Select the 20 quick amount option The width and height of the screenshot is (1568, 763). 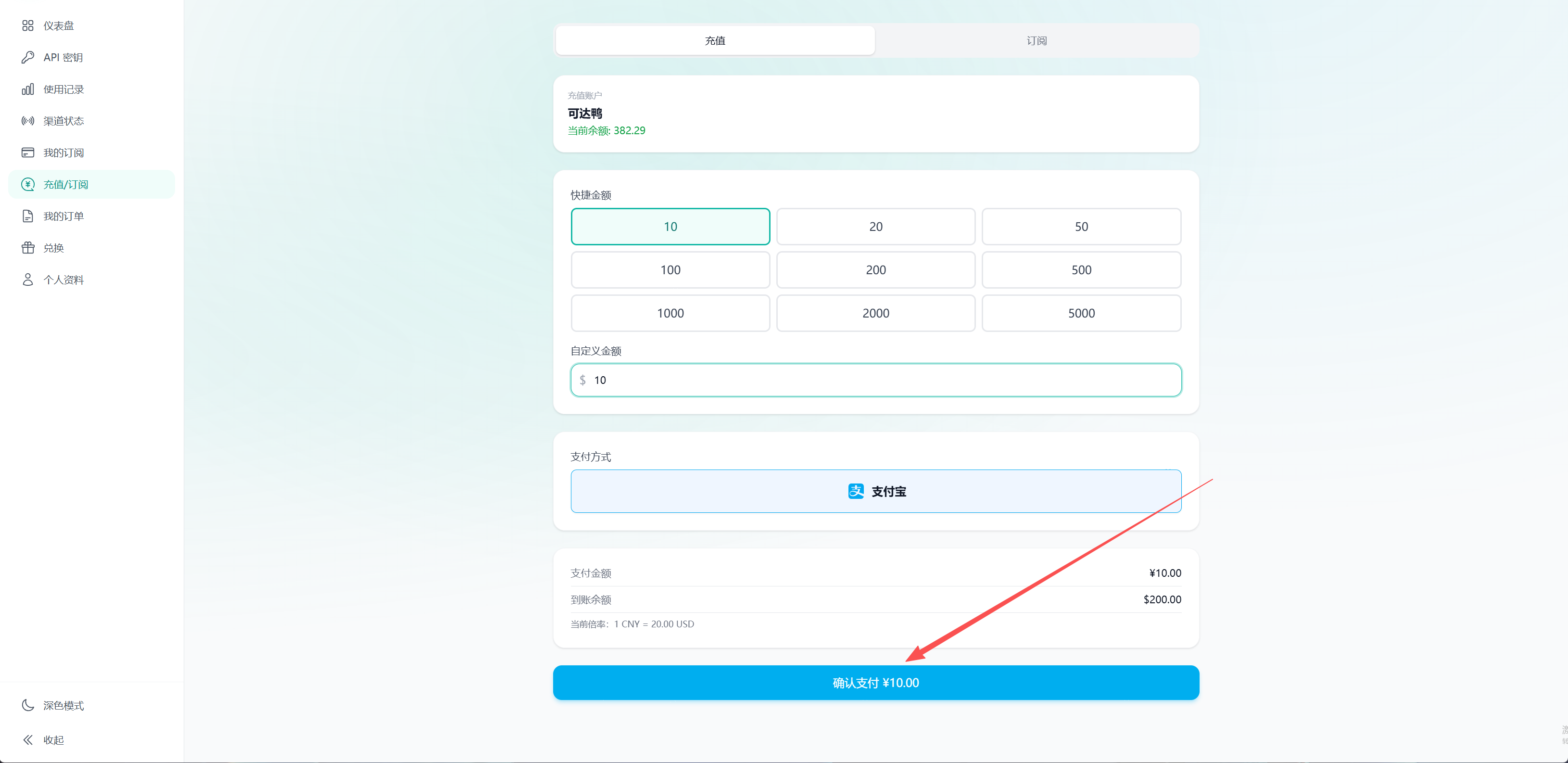(x=875, y=227)
